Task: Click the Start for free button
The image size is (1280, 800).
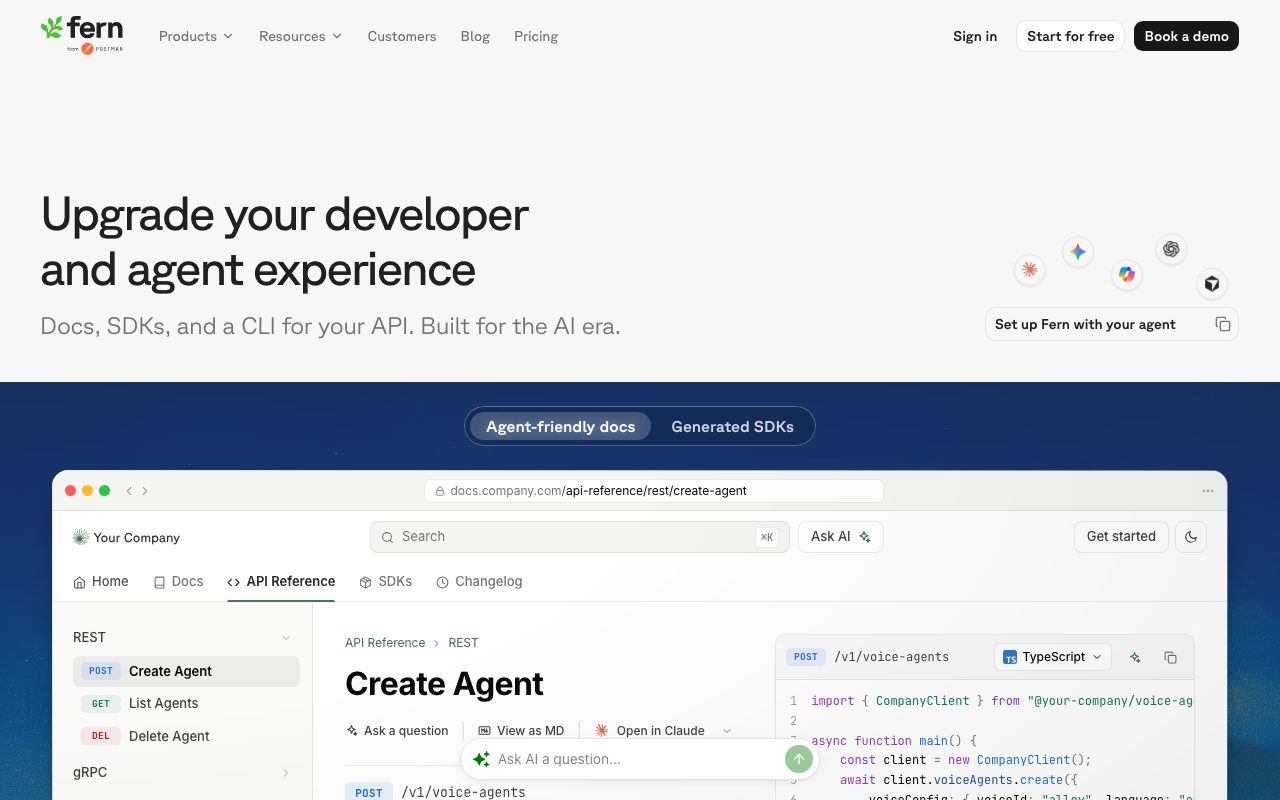Action: 1070,36
